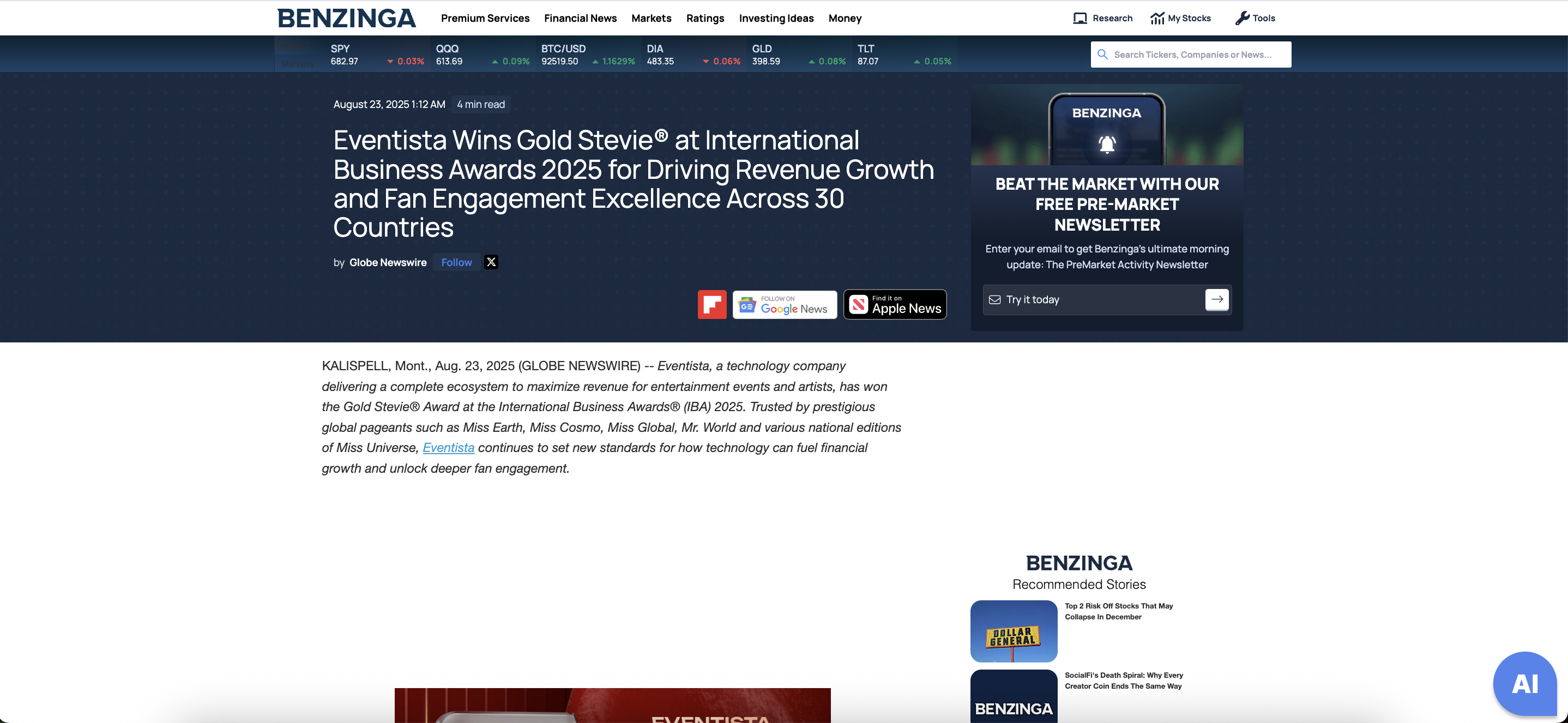Open My Stocks chart icon
The height and width of the screenshot is (723, 1568).
(1157, 18)
